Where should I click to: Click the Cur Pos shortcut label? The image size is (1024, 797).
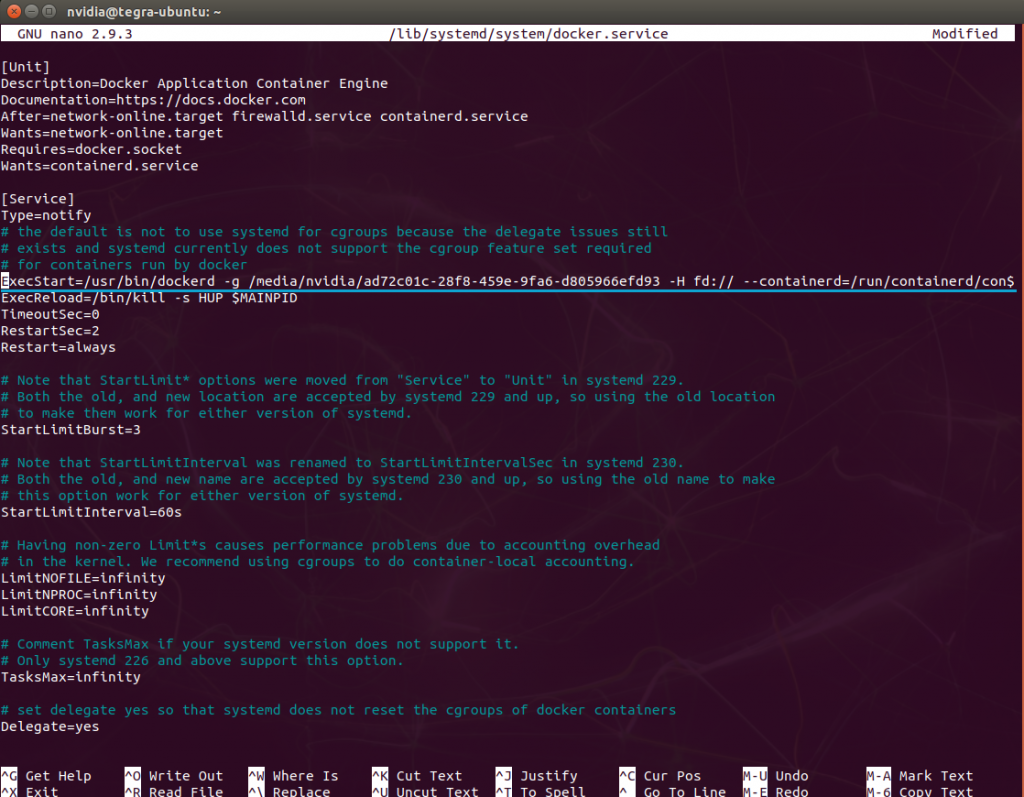(672, 776)
